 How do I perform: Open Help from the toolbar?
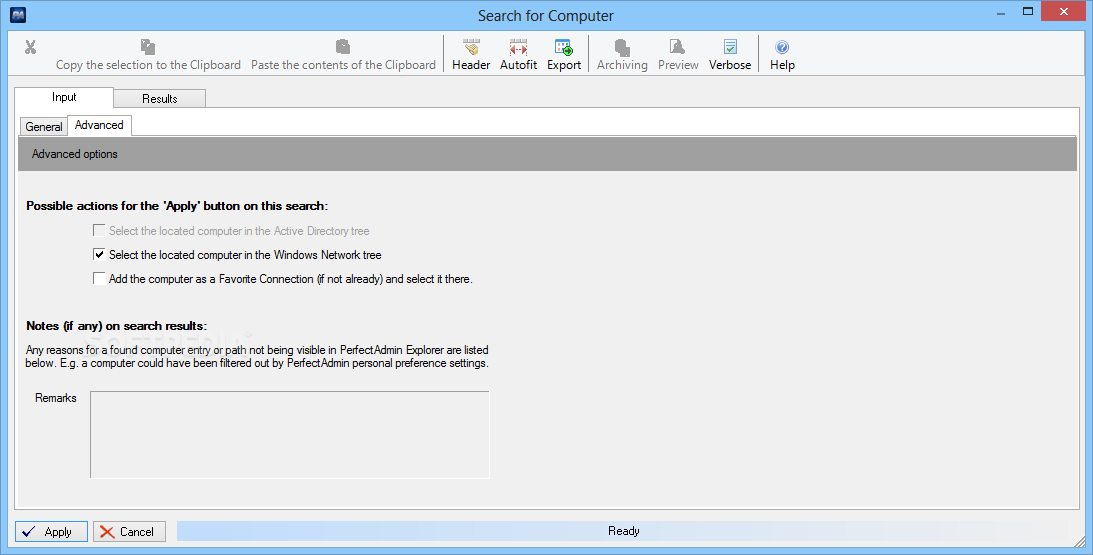782,55
